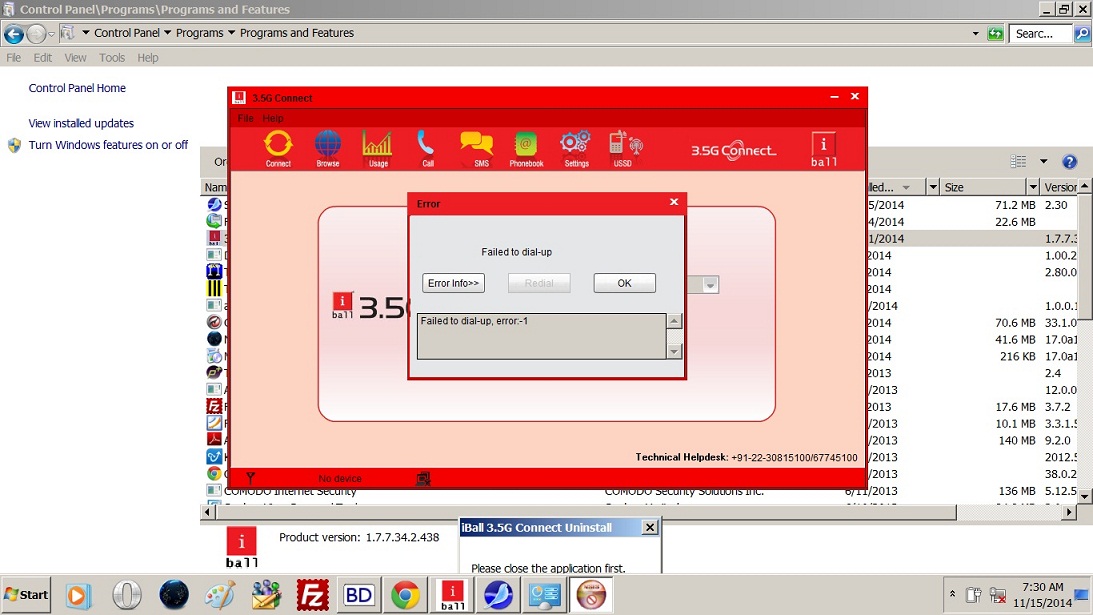The image size is (1093, 615).
Task: Open the File menu in 3.5G Connect
Action: pos(245,118)
